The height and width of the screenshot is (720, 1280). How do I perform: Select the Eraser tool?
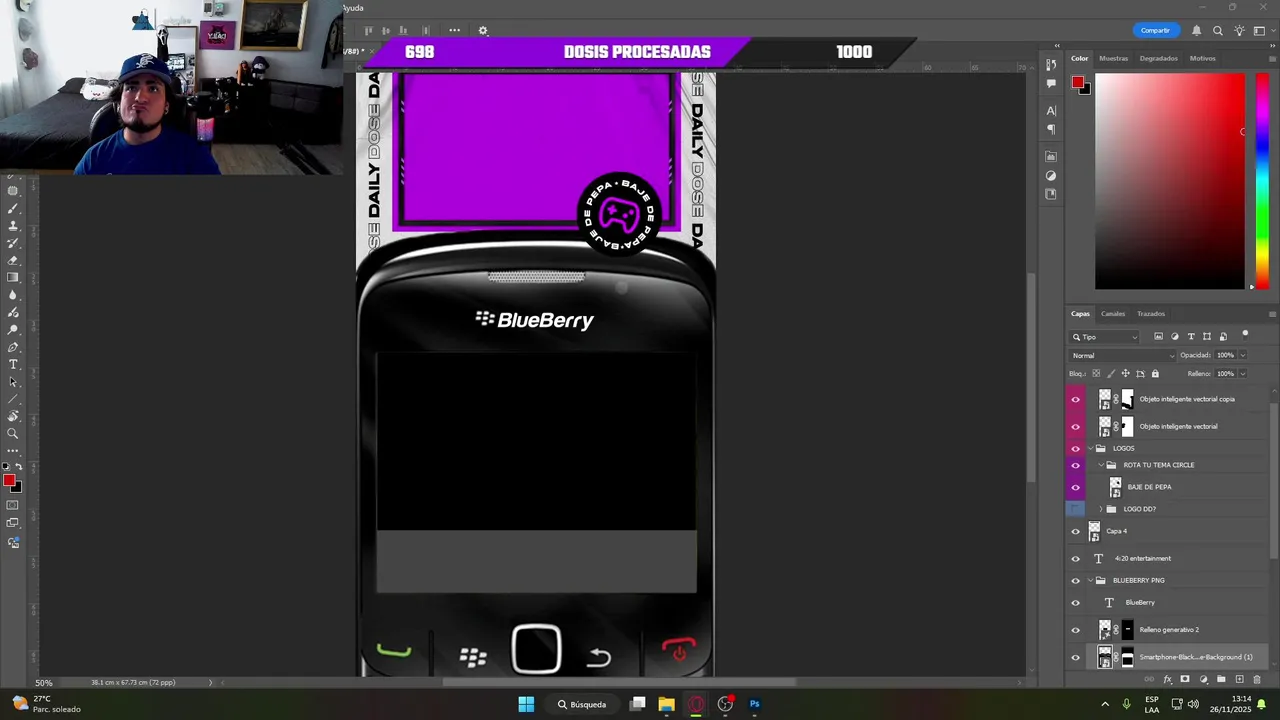tap(13, 260)
